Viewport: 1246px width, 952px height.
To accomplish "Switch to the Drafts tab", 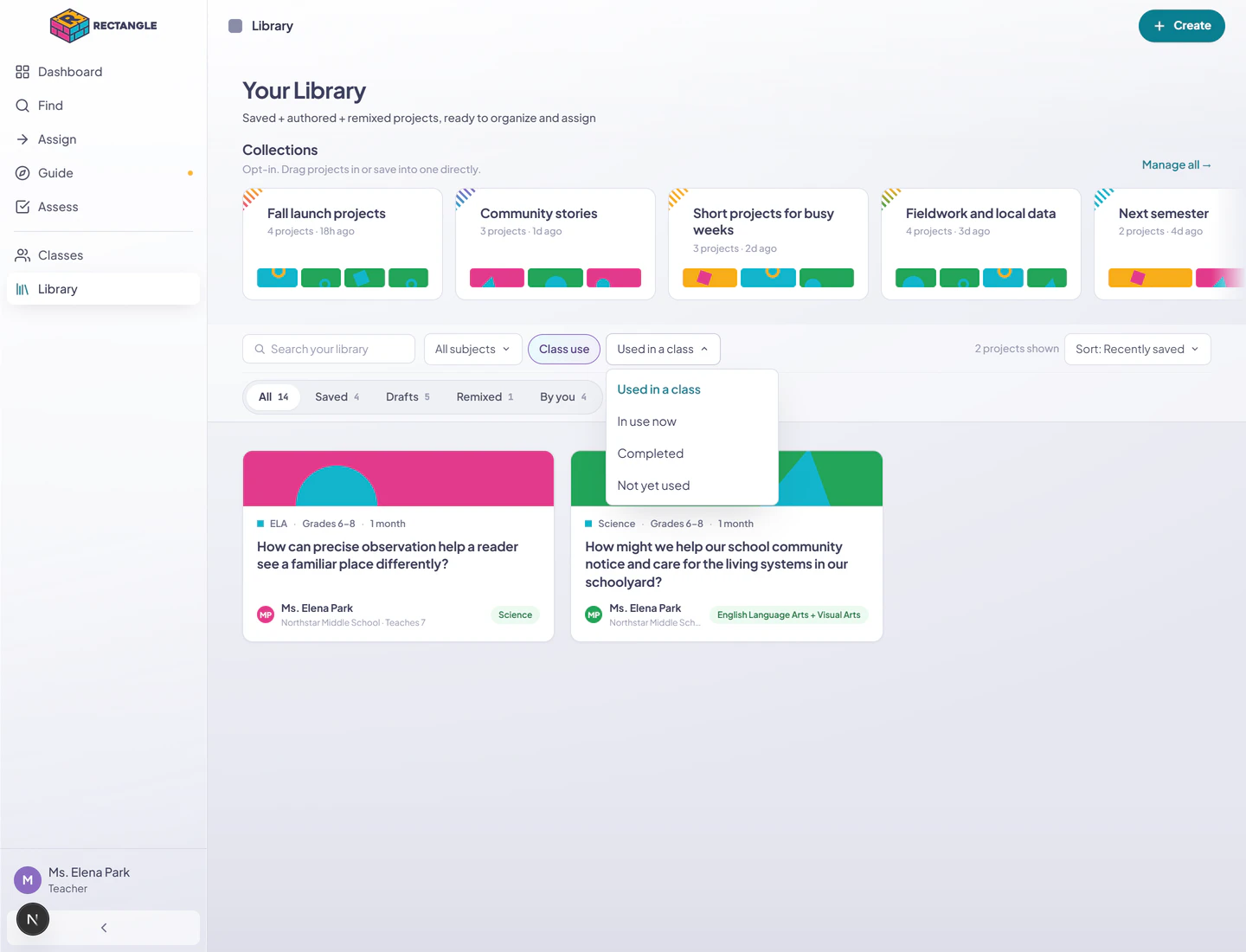I will click(x=408, y=397).
